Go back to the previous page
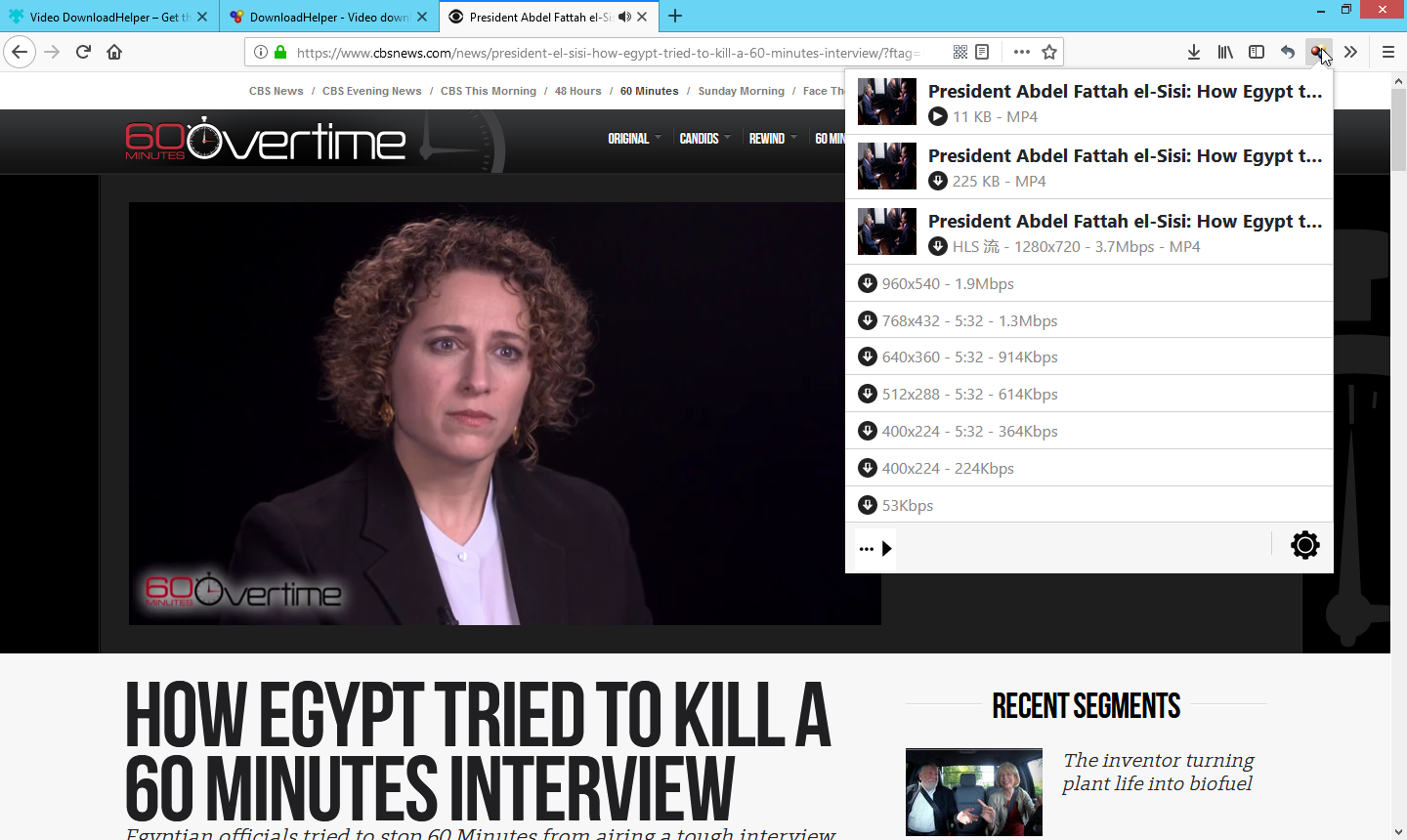The image size is (1407, 840). (x=20, y=52)
